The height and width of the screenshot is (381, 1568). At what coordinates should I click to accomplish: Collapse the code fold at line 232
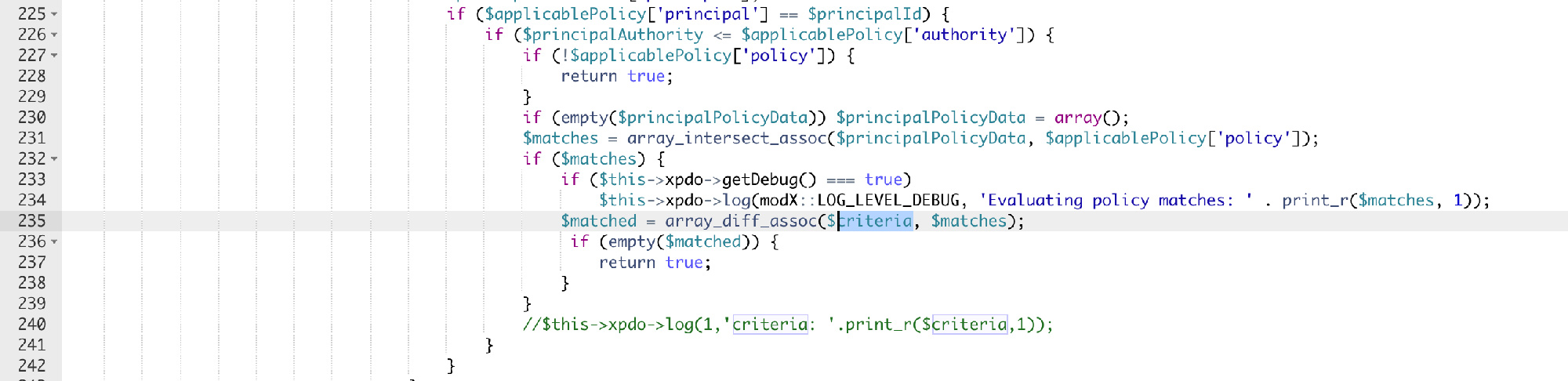coord(54,159)
